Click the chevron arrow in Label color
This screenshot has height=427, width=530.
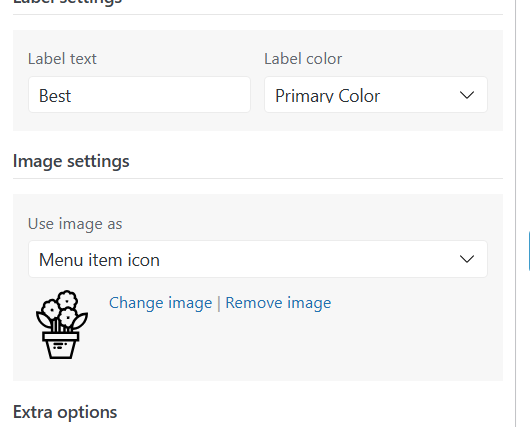(467, 95)
